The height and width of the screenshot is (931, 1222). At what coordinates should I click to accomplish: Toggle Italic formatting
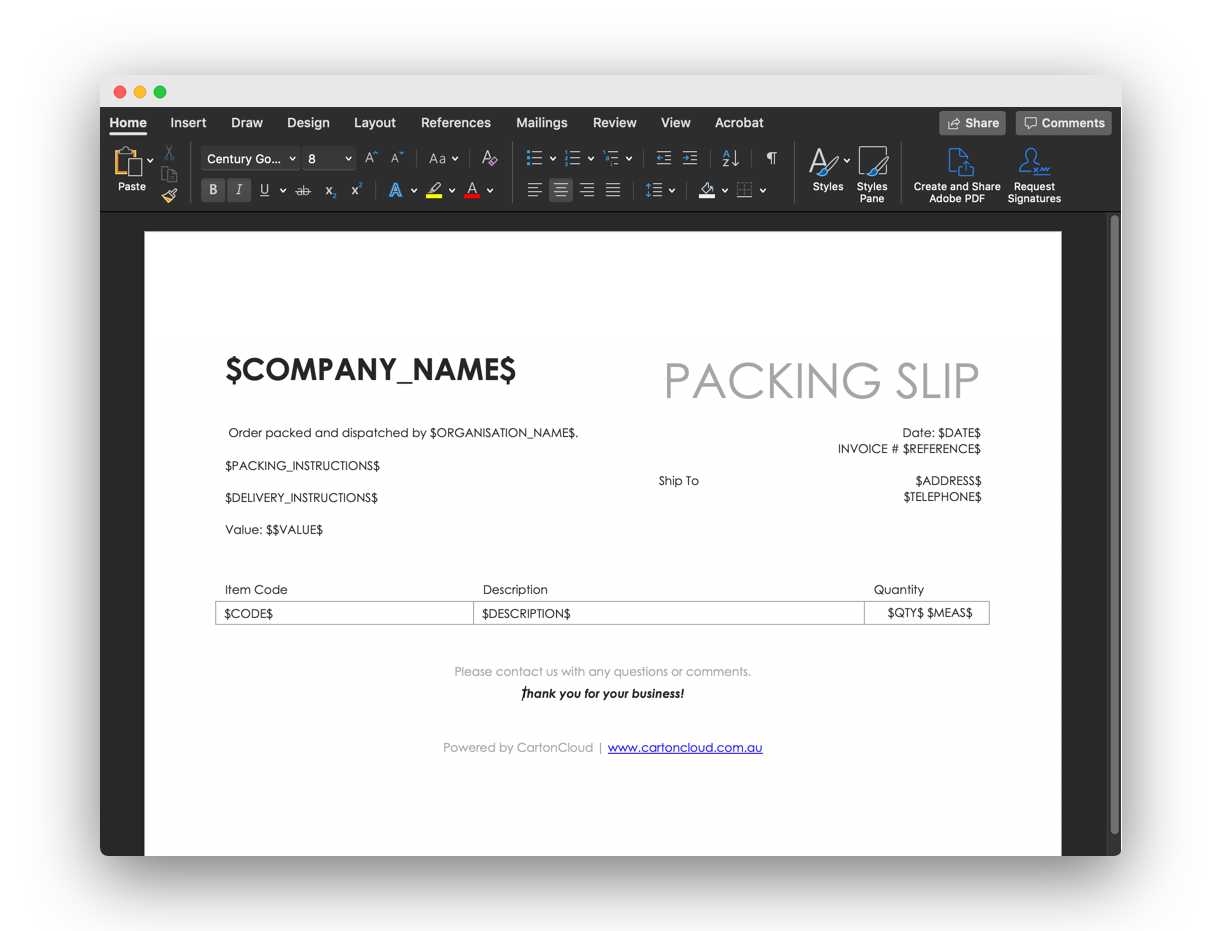(239, 190)
